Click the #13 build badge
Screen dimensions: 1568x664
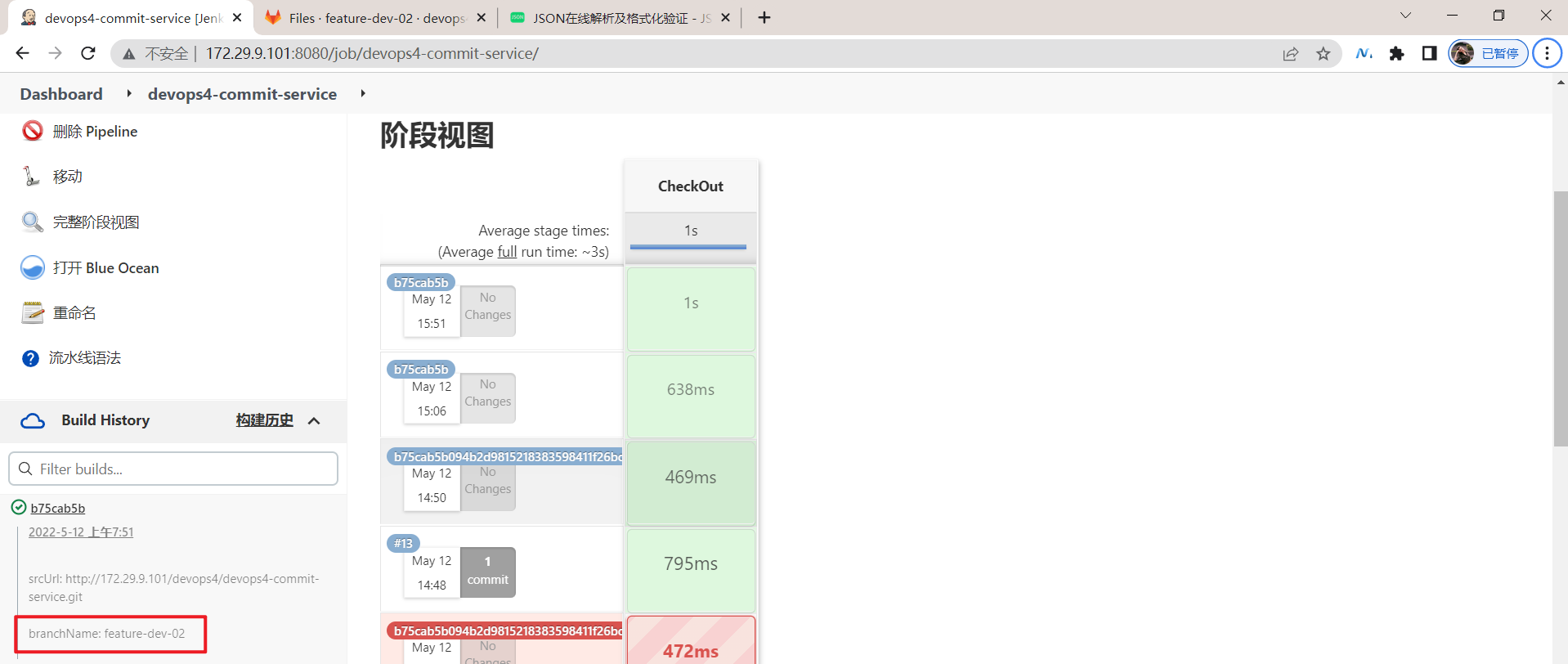pos(403,543)
